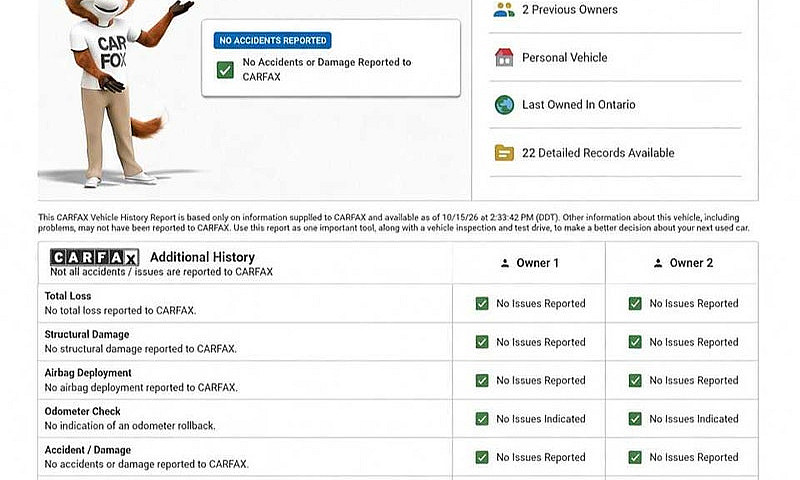Image resolution: width=800 pixels, height=480 pixels.
Task: Select the 'Last Owned In Ontario' text
Action: (579, 105)
